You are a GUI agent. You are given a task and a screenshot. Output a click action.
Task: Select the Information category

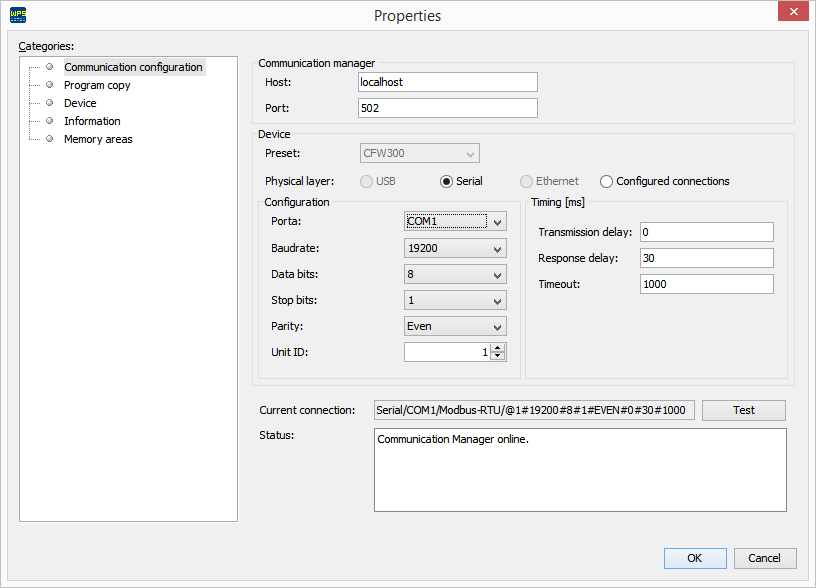92,120
